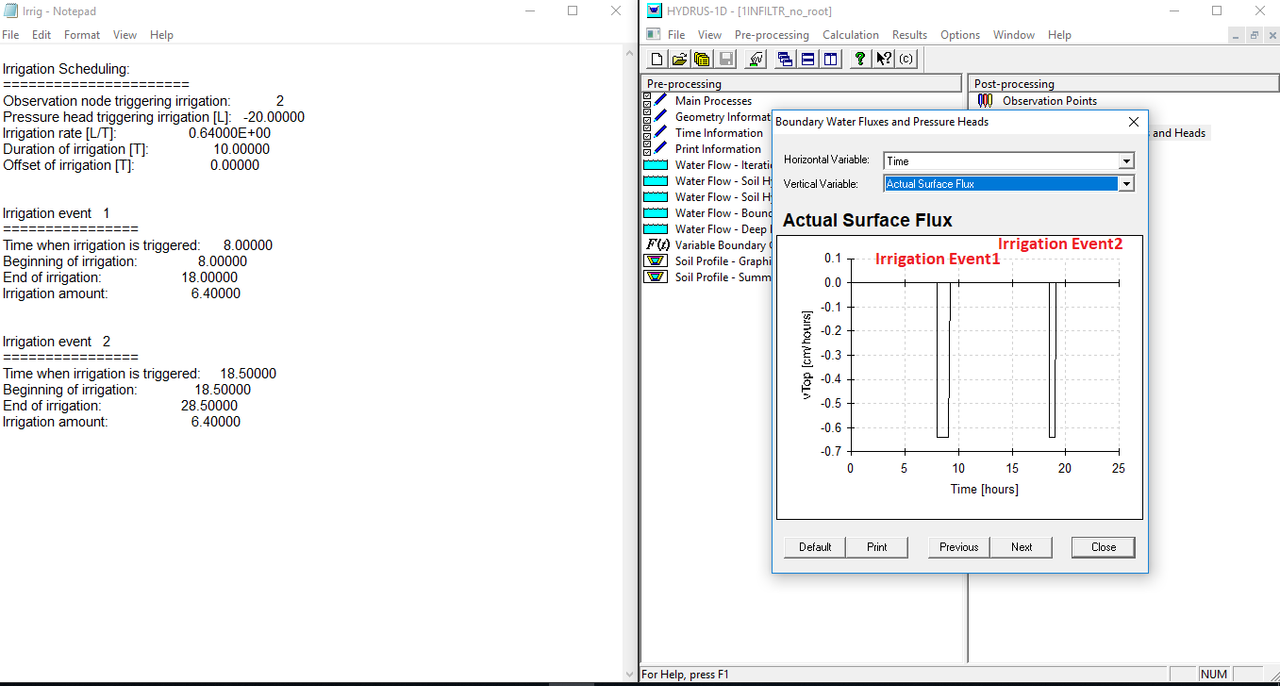The height and width of the screenshot is (686, 1280).
Task: Open the Pre-processing menu in HYDRUS-1D
Action: point(771,35)
